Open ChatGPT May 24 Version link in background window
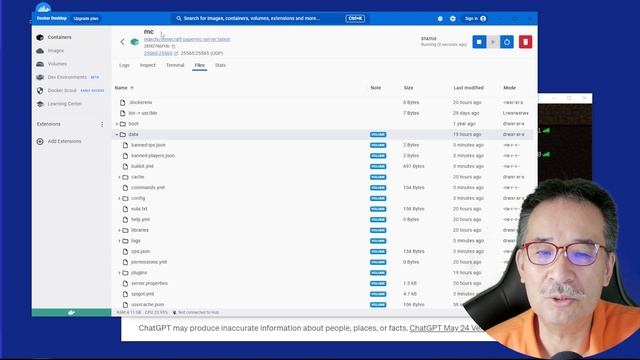640x360 pixels. (x=447, y=328)
